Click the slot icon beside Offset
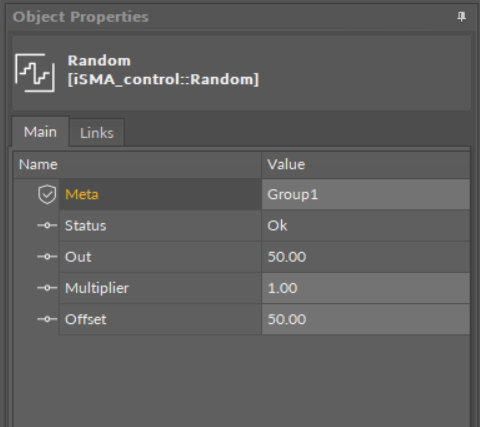 (47, 319)
